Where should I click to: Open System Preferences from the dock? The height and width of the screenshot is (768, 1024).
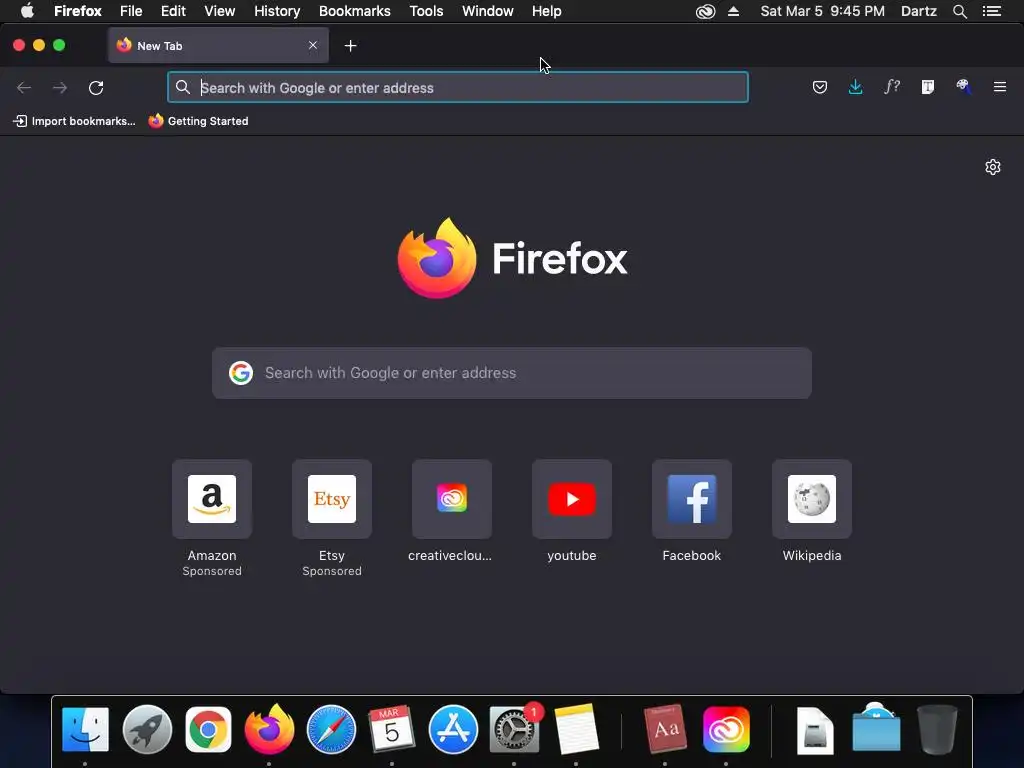(515, 729)
